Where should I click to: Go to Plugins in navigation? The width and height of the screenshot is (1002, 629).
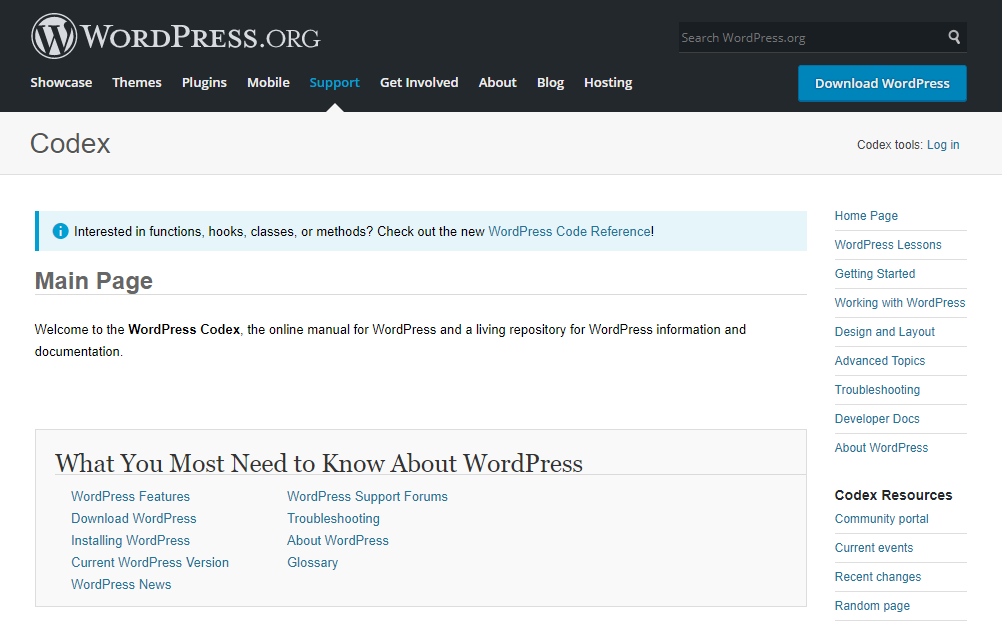204,82
